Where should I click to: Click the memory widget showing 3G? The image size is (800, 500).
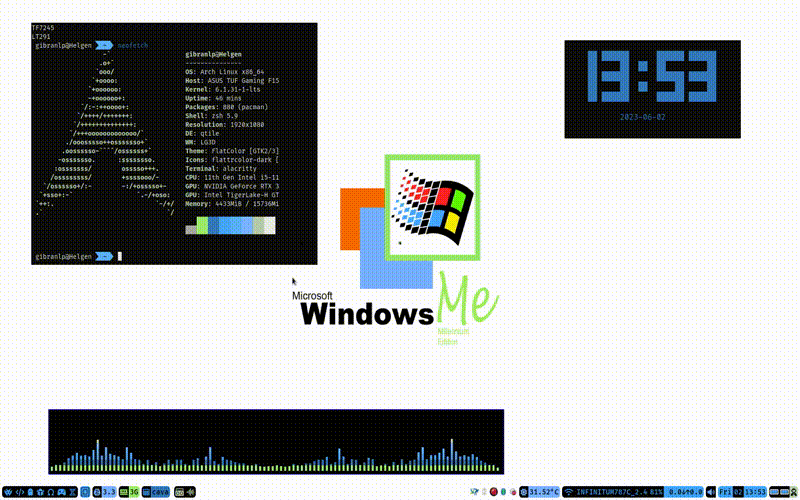coord(129,492)
